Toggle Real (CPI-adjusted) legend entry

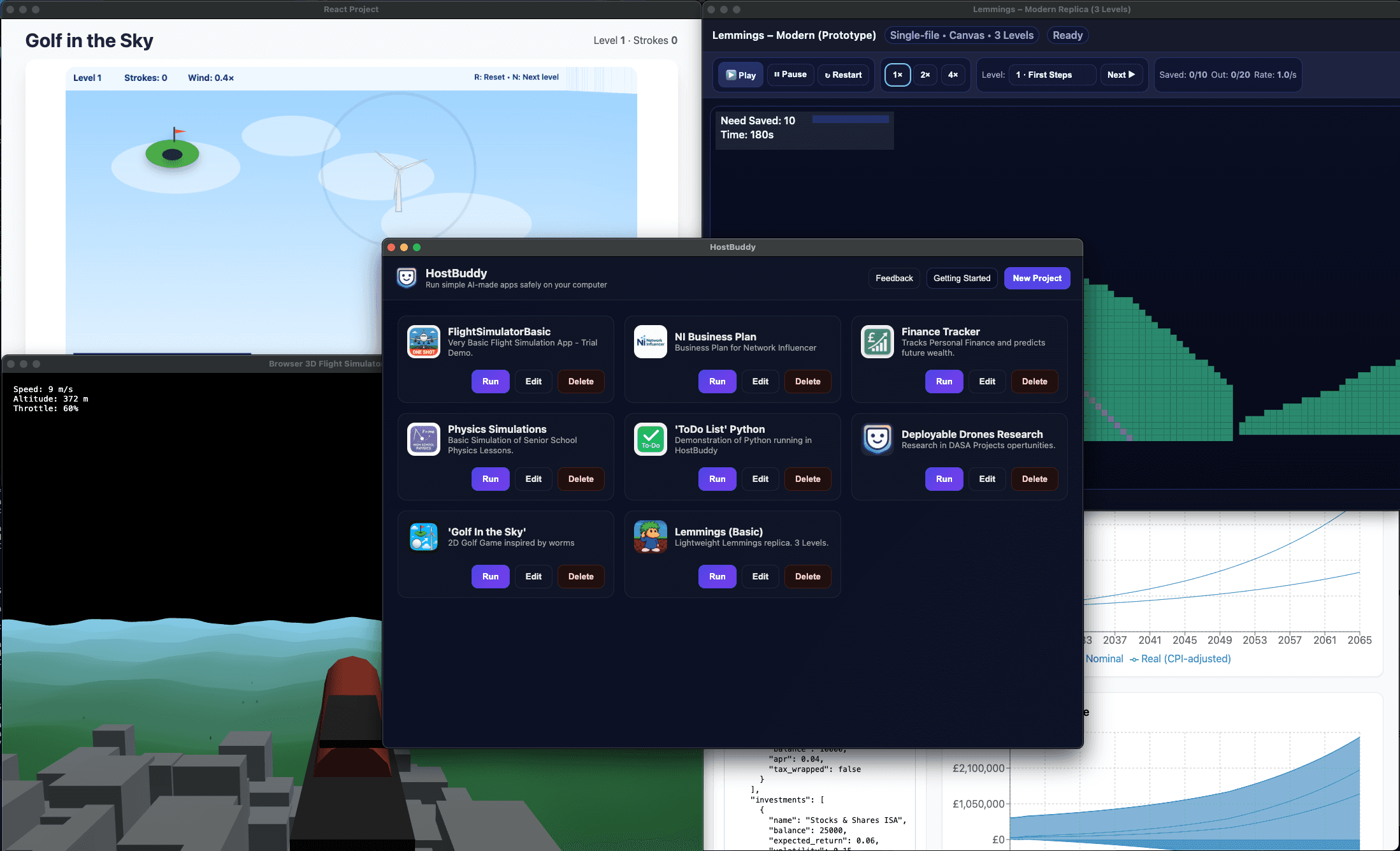1185,658
